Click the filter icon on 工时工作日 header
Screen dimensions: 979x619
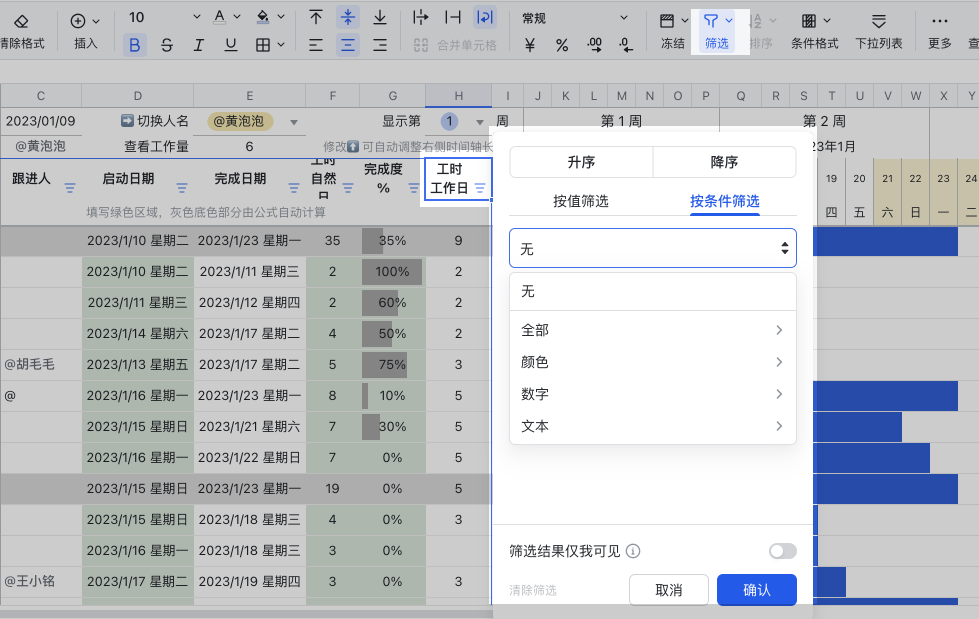tap(480, 187)
